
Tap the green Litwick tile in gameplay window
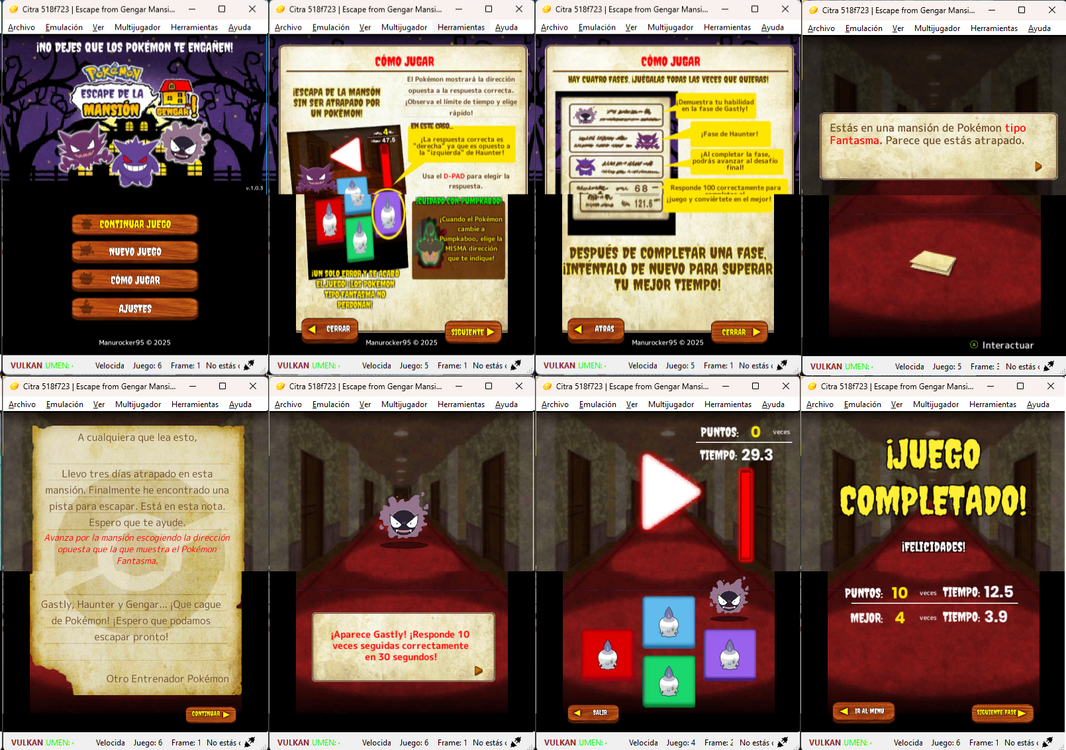(x=669, y=681)
